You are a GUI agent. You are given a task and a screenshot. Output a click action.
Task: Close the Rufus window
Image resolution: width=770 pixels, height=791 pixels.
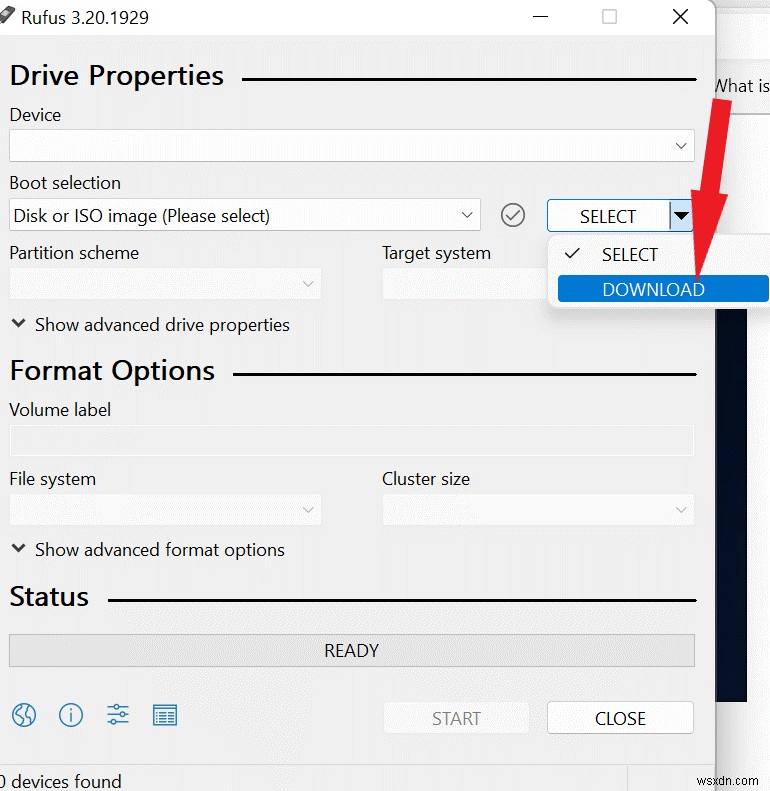click(680, 17)
